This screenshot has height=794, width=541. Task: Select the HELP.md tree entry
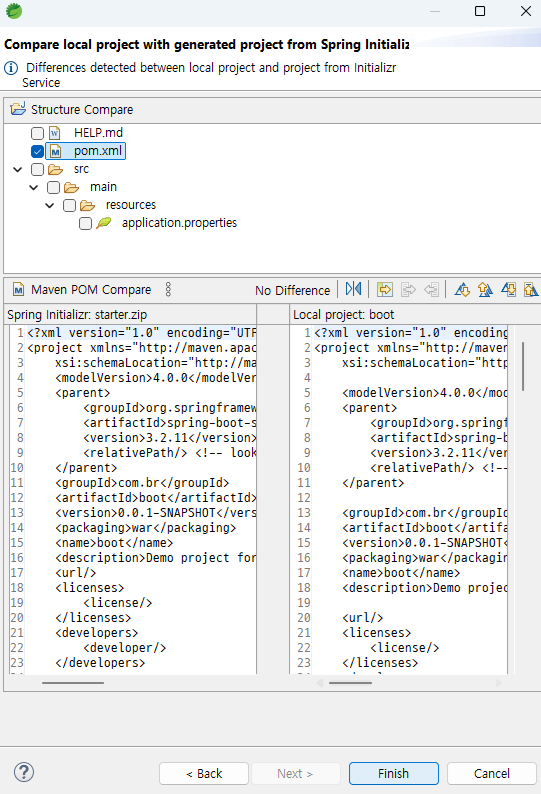pyautogui.click(x=98, y=133)
